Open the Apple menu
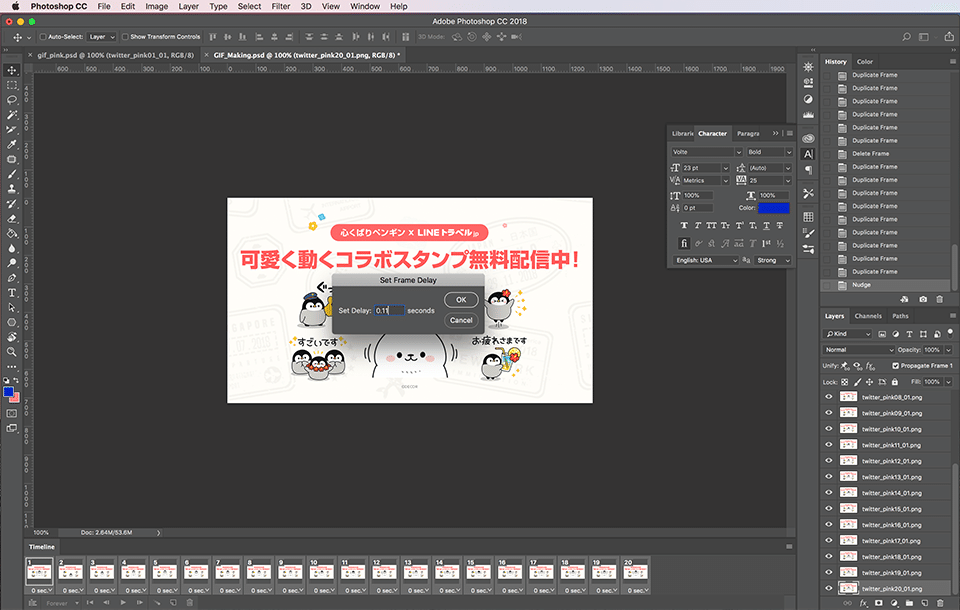 point(15,6)
